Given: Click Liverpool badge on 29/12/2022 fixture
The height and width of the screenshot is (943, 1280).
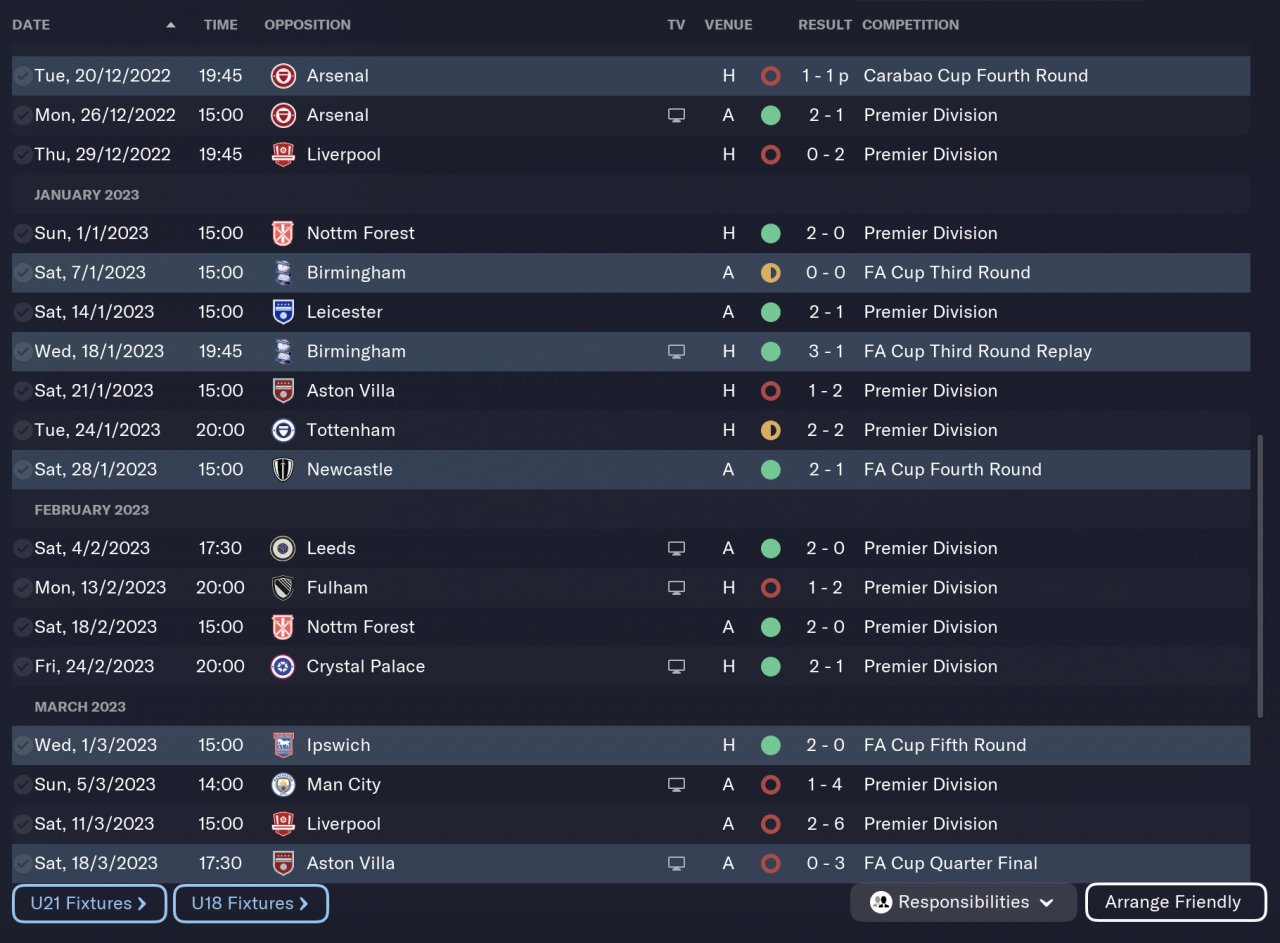Looking at the screenshot, I should [x=283, y=155].
